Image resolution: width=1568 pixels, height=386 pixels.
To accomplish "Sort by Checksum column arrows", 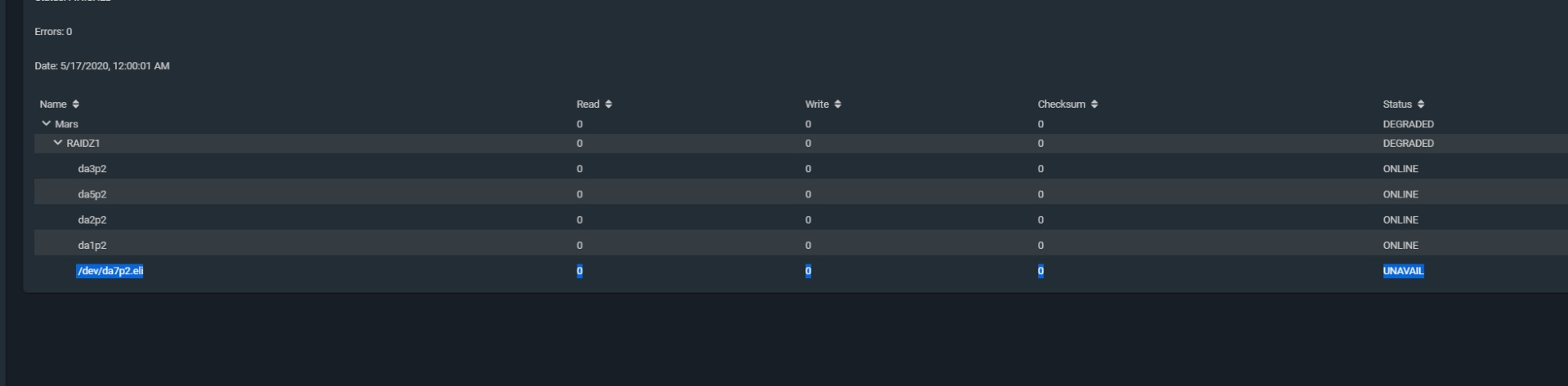I will pos(1094,104).
